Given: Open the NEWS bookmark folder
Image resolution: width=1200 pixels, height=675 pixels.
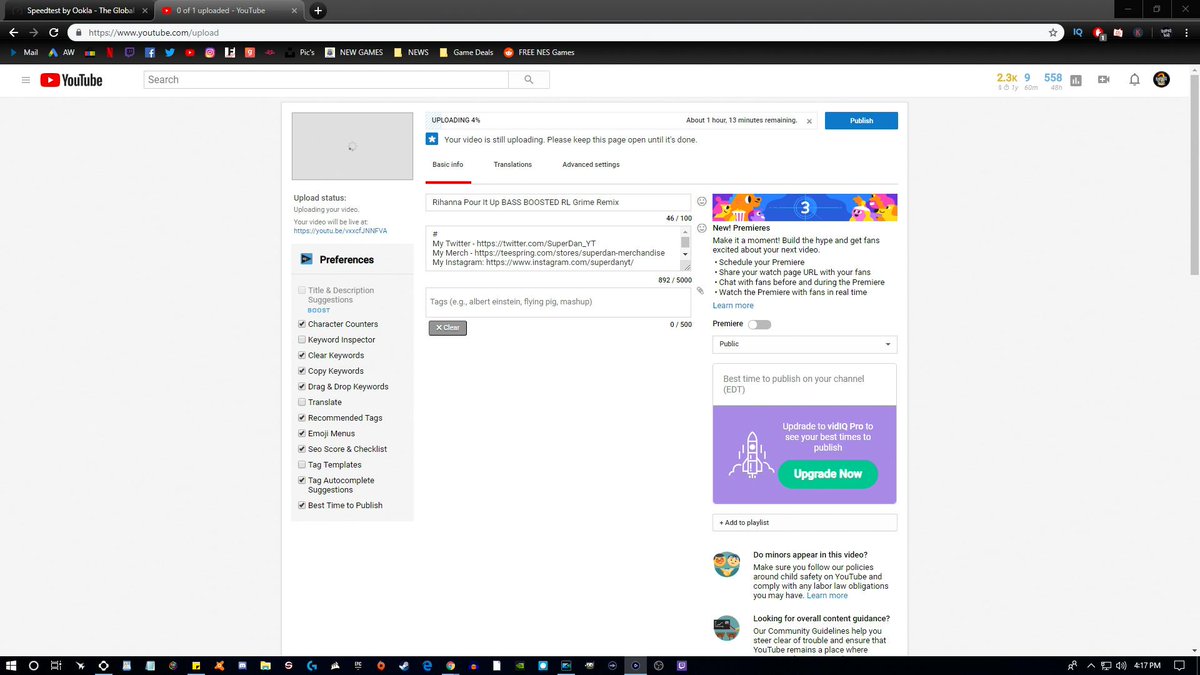Looking at the screenshot, I should tap(412, 52).
